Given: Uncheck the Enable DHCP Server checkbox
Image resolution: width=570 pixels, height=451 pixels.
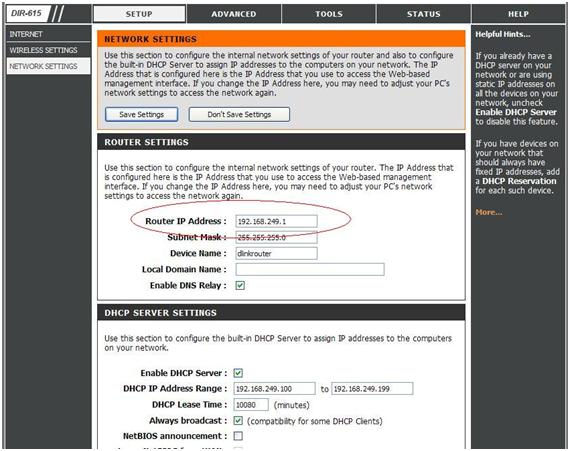Looking at the screenshot, I should [x=238, y=373].
